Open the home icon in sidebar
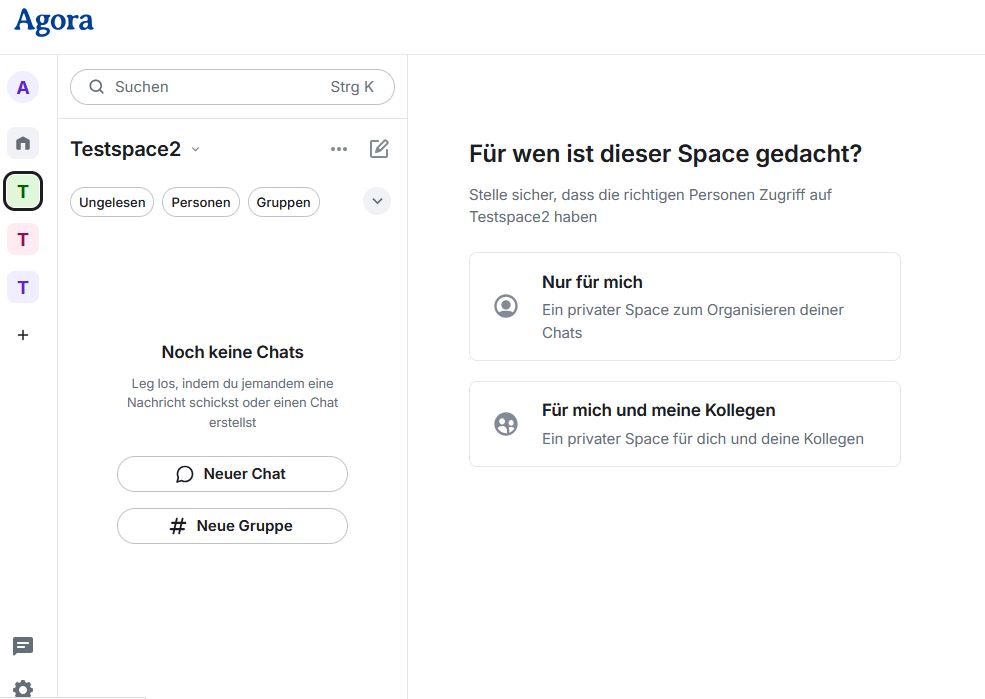 [x=23, y=142]
